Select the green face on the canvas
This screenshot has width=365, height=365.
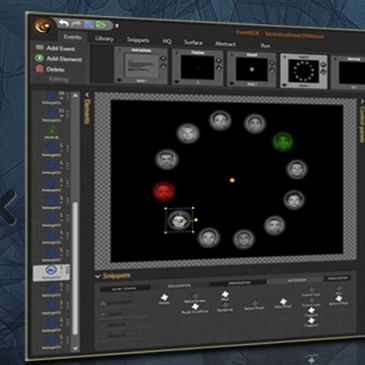283,141
